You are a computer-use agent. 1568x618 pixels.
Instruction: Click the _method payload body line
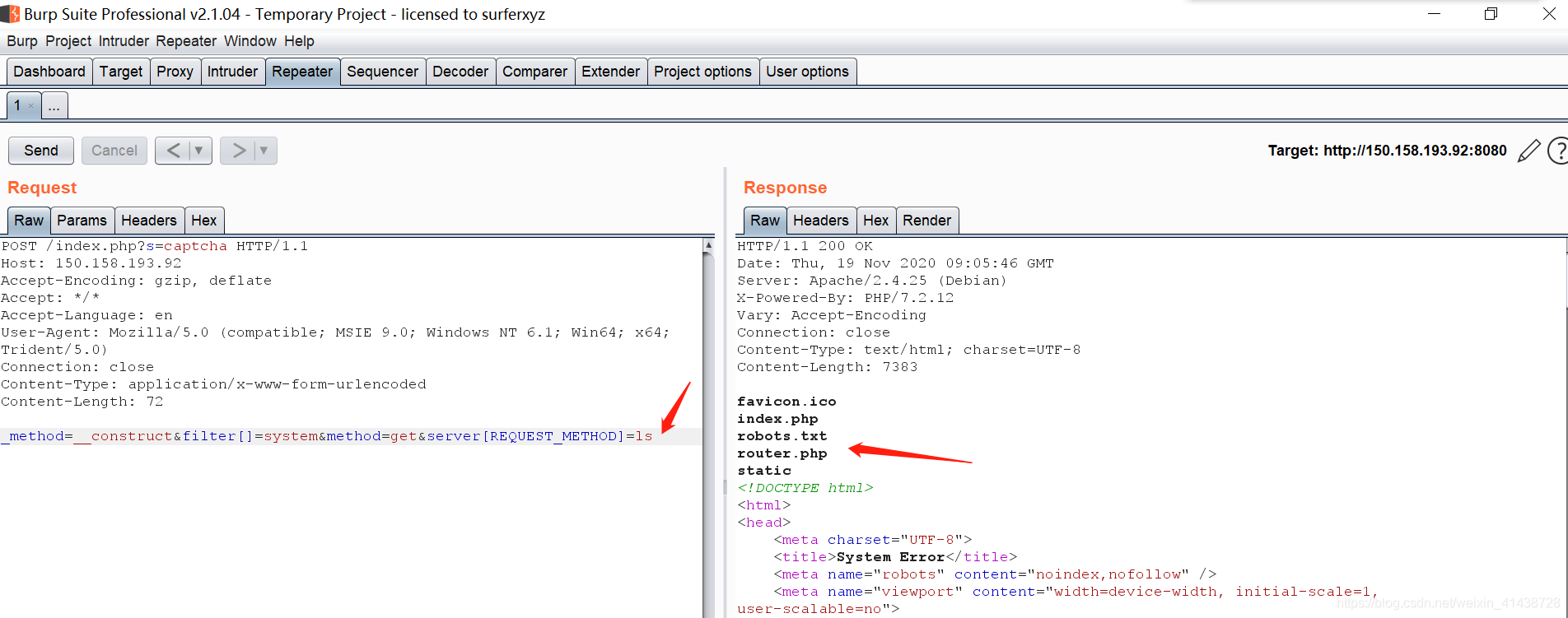(x=327, y=436)
